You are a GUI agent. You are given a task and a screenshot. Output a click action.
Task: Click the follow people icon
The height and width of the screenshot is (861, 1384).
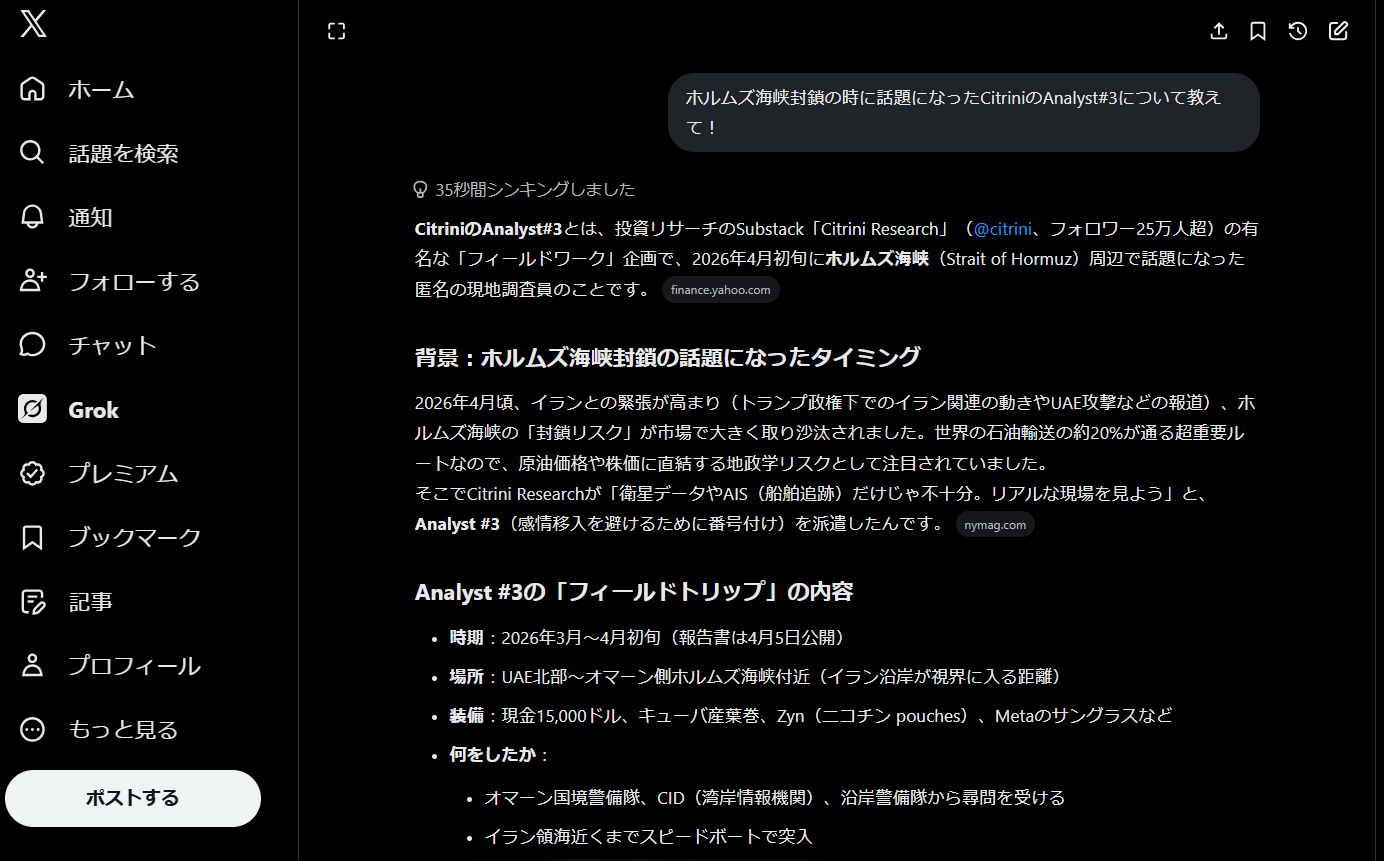tap(33, 281)
